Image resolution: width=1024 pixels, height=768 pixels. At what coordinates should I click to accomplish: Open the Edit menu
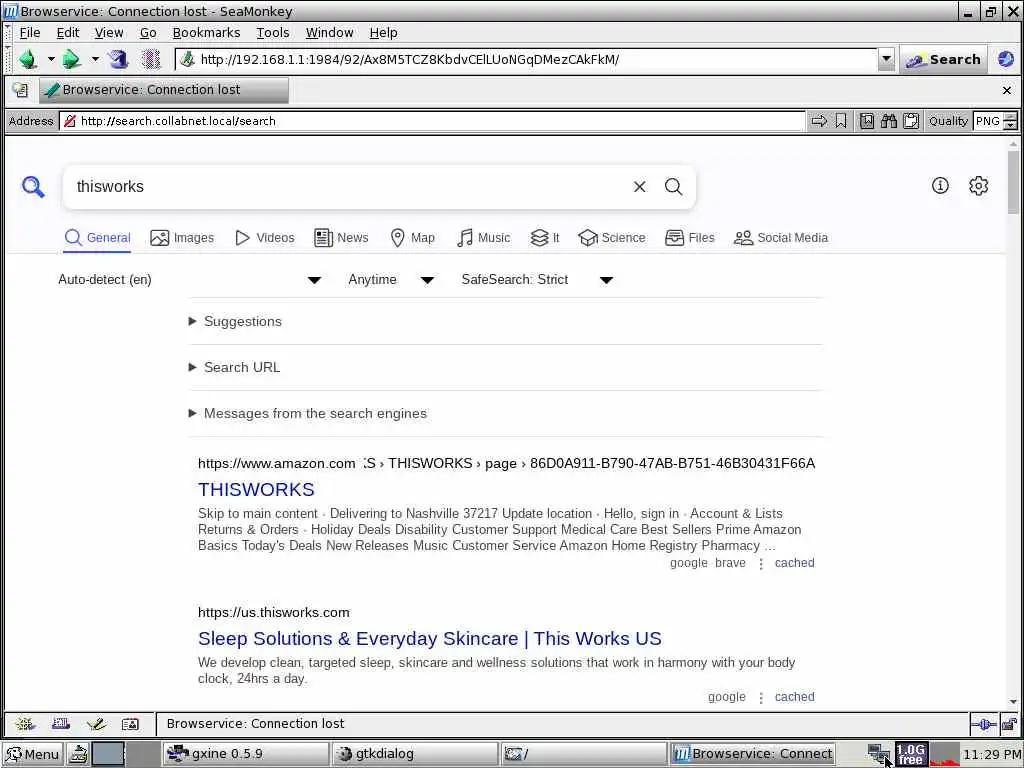point(67,33)
